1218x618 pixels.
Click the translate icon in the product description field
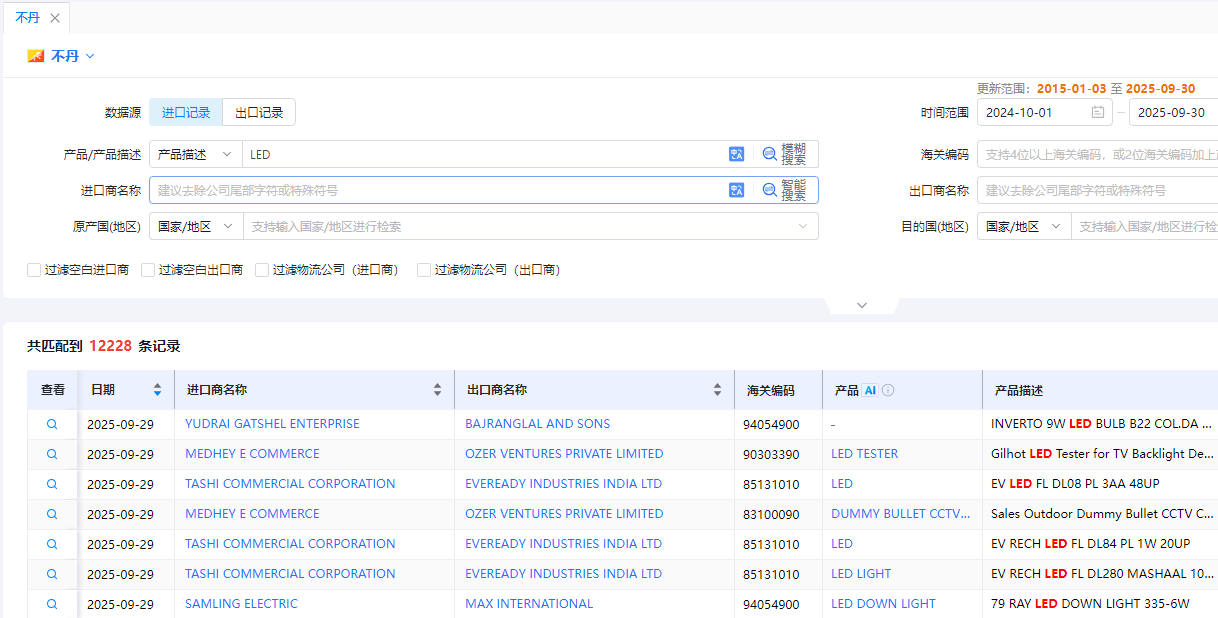pyautogui.click(x=737, y=153)
